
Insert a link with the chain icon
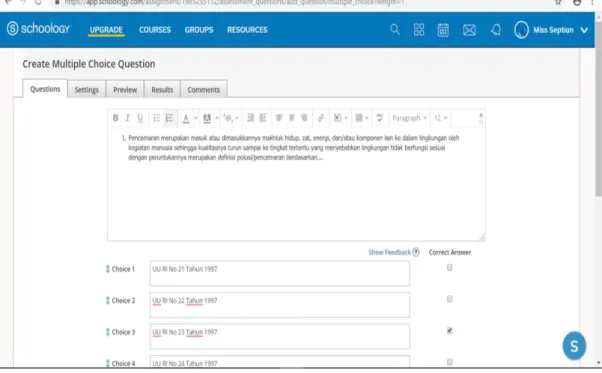tap(321, 118)
